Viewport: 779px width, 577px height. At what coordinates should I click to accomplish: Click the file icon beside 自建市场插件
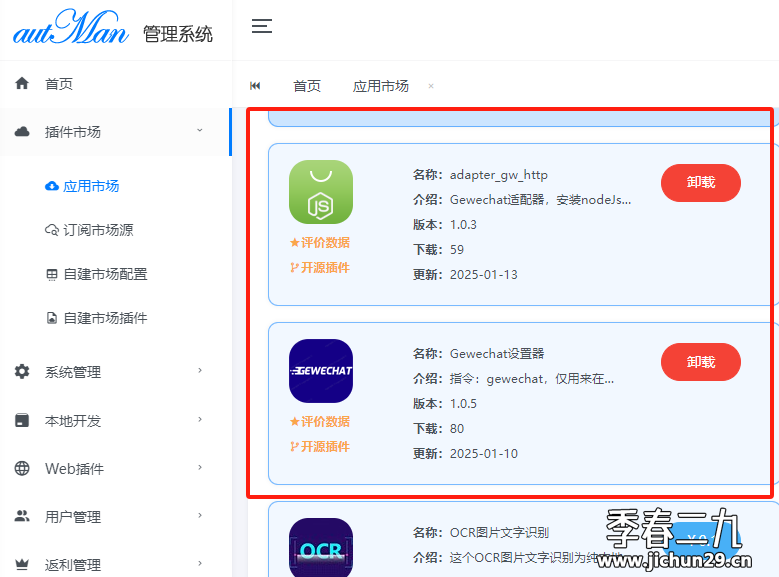coord(52,318)
